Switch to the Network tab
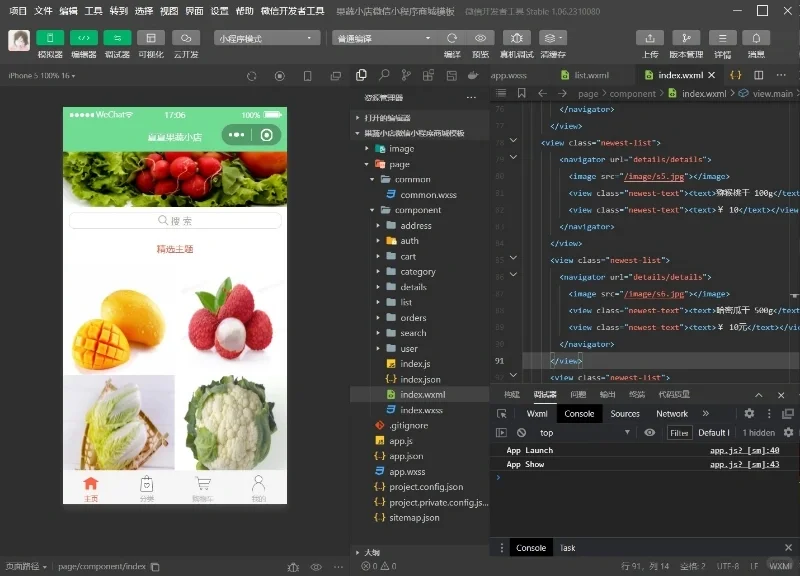The width and height of the screenshot is (800, 576). tap(672, 413)
